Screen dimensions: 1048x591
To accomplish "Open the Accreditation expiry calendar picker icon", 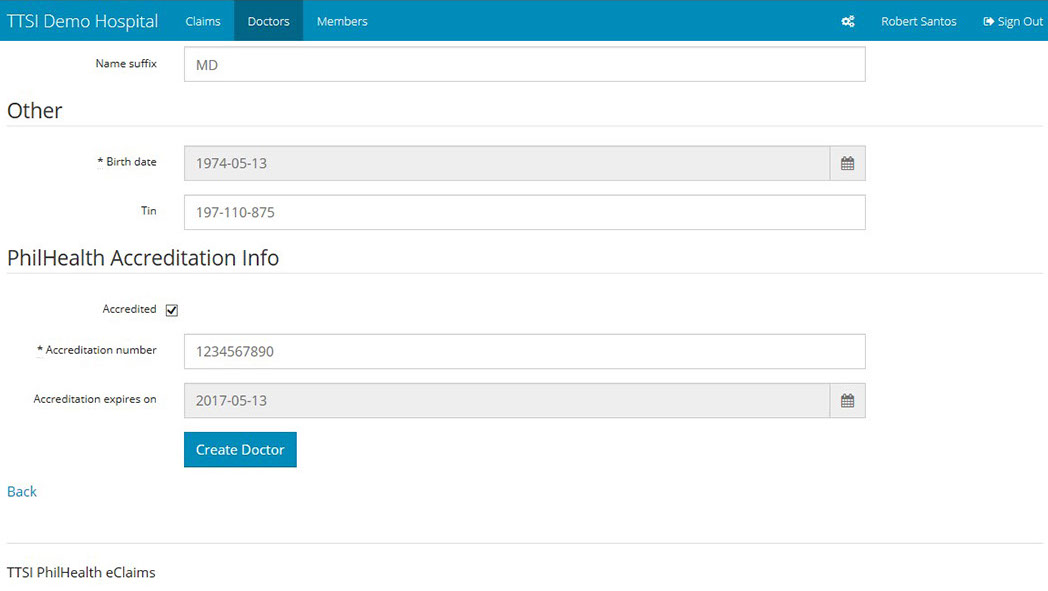I will coord(847,401).
